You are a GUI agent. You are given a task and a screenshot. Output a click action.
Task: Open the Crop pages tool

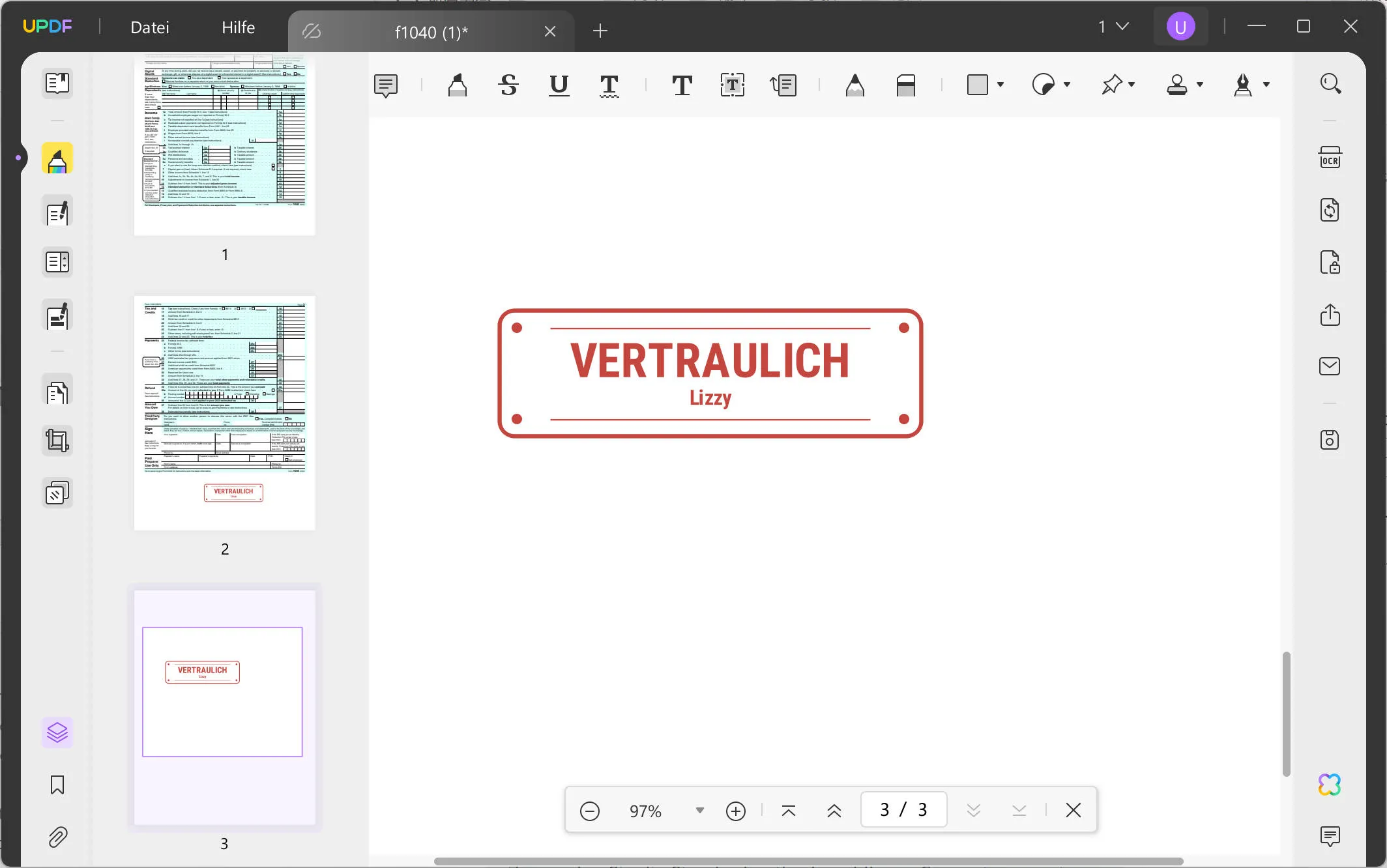point(57,441)
